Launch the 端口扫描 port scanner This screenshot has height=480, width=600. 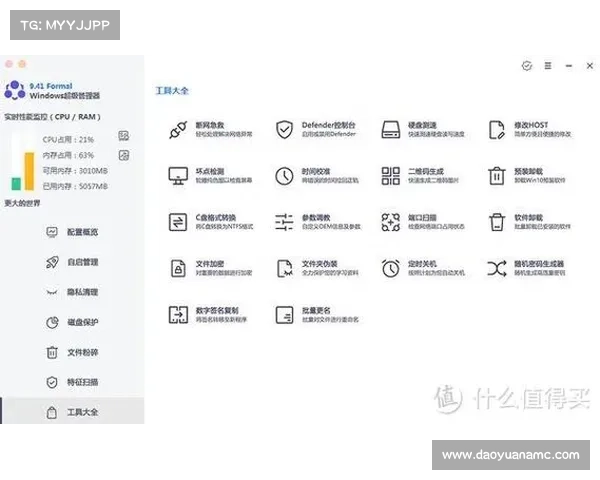click(423, 222)
